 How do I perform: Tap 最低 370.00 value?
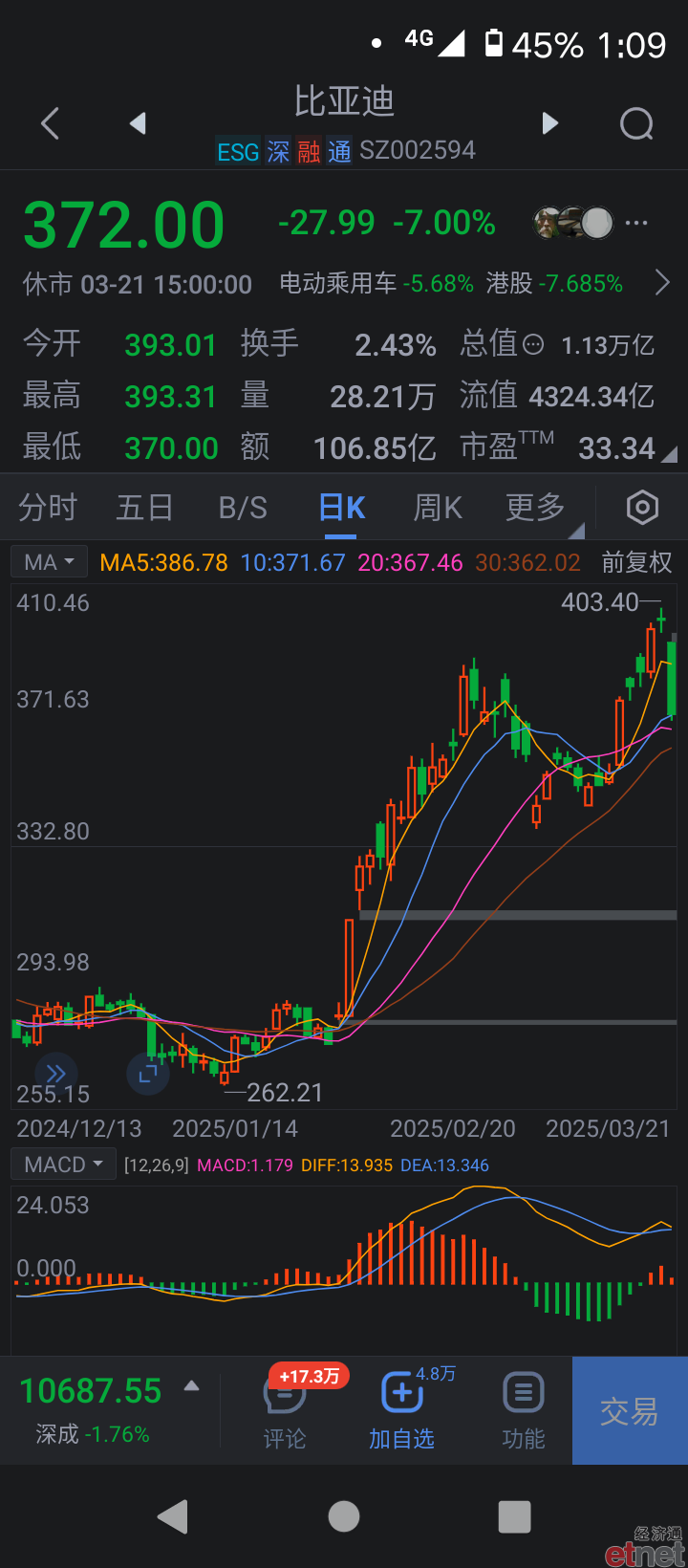tap(171, 447)
